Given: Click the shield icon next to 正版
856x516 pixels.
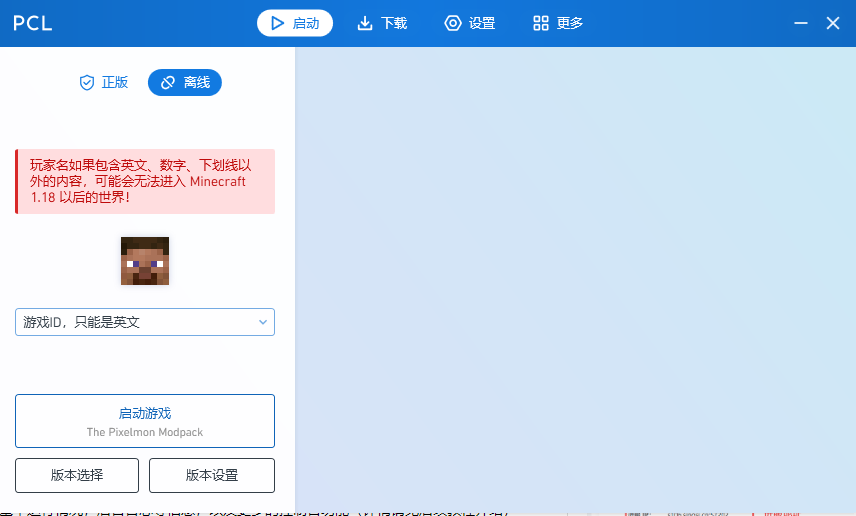Looking at the screenshot, I should click(87, 83).
